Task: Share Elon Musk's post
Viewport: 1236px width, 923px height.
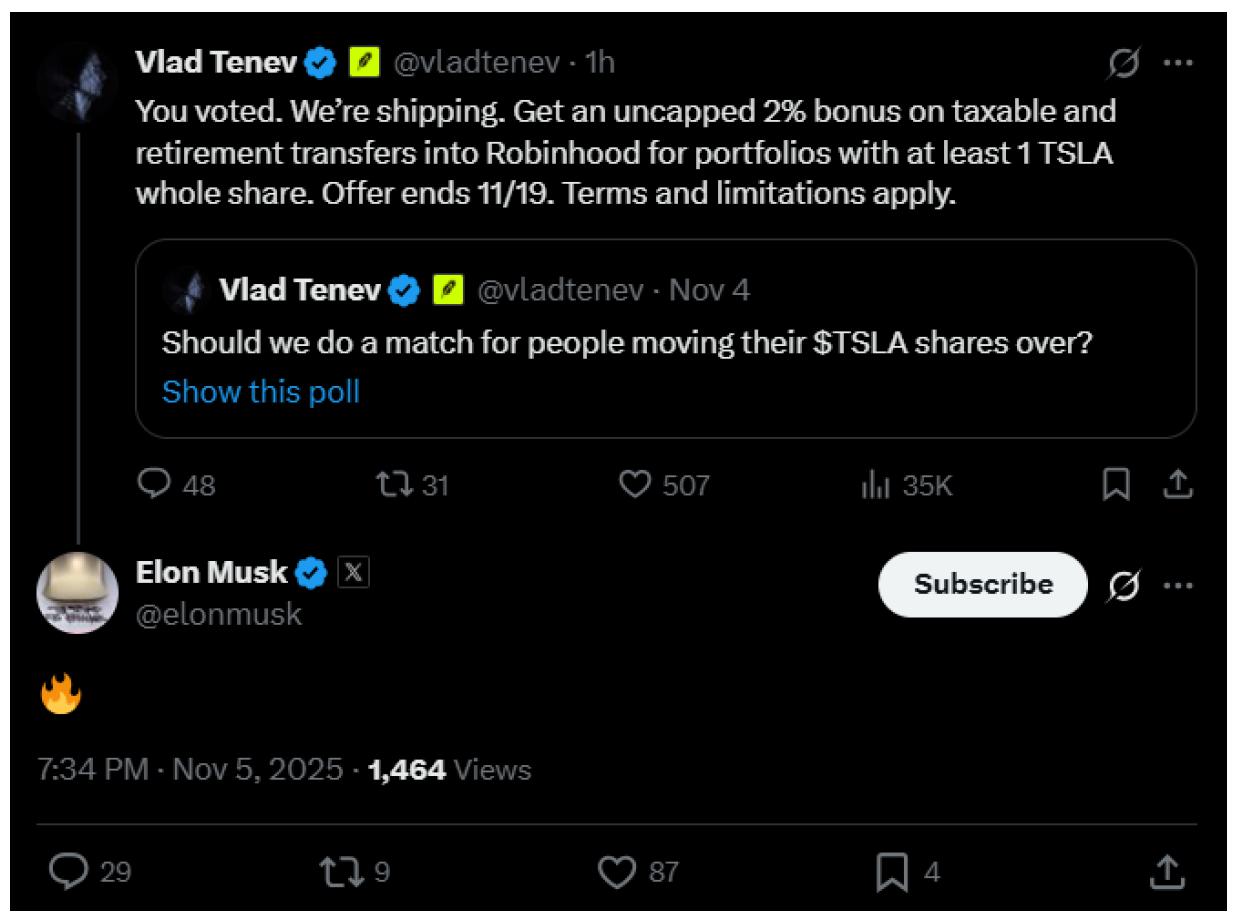Action: tap(1166, 872)
